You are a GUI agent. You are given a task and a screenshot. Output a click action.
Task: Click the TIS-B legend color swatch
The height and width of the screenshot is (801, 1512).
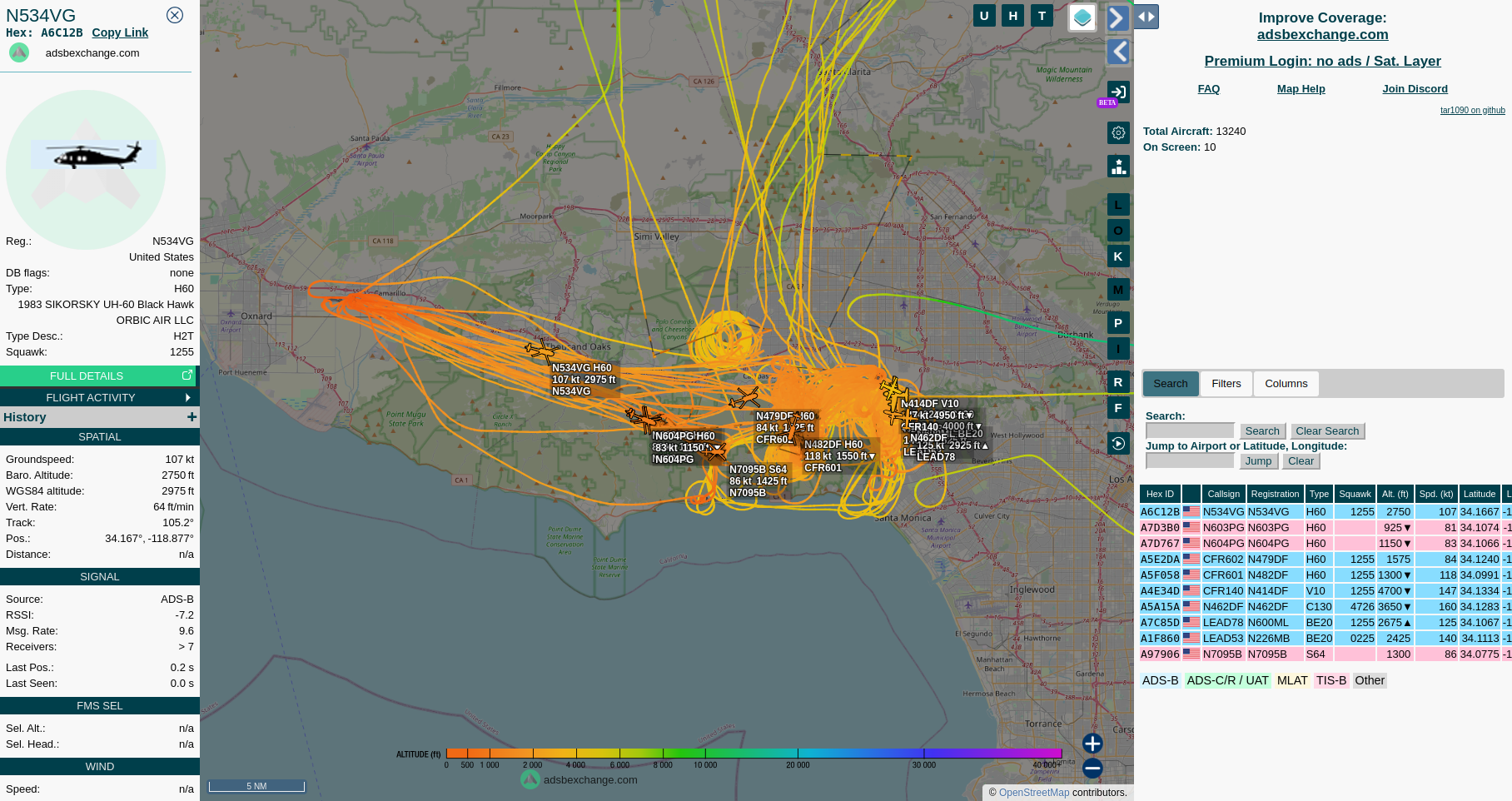point(1330,680)
